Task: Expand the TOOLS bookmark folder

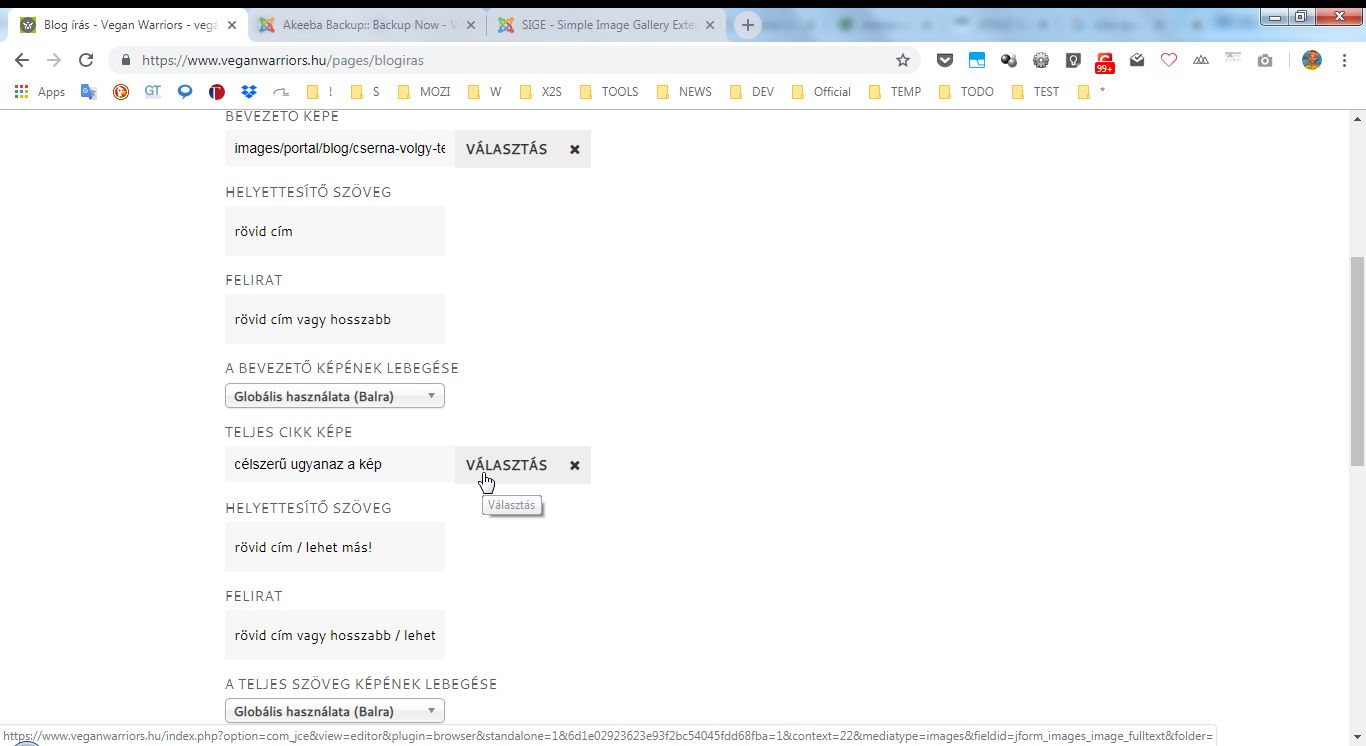Action: pos(608,91)
